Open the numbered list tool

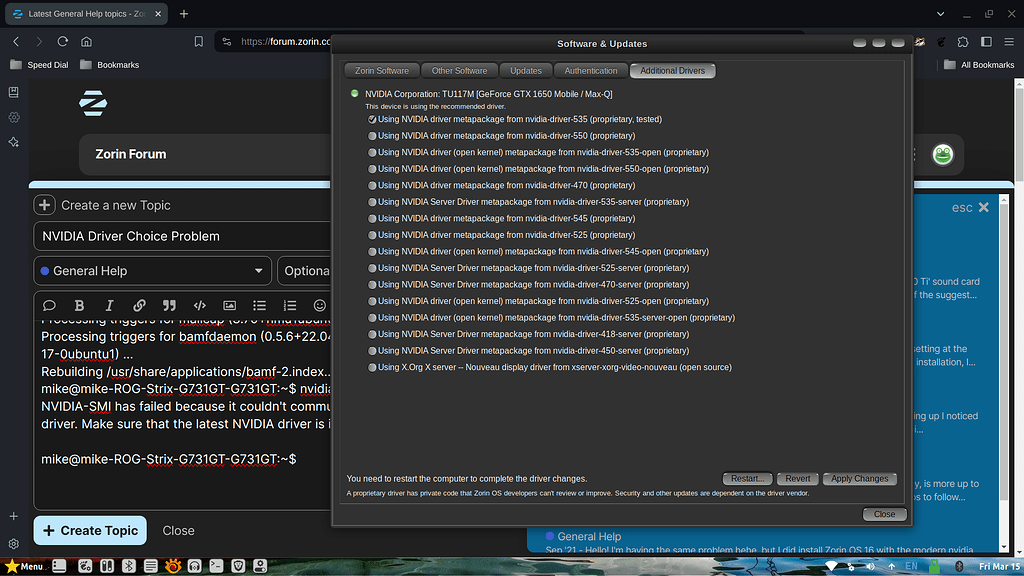(288, 305)
